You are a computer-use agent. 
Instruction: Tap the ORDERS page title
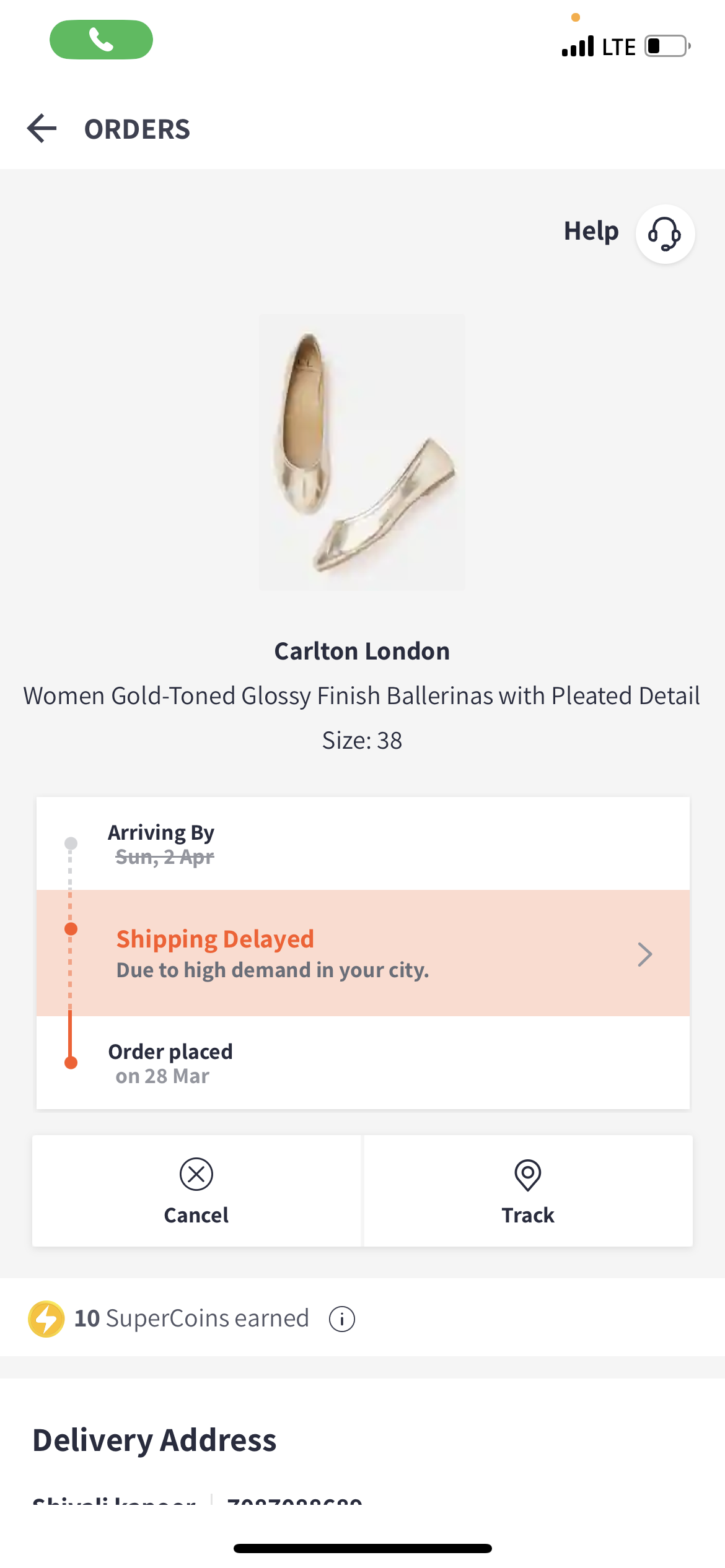click(137, 129)
